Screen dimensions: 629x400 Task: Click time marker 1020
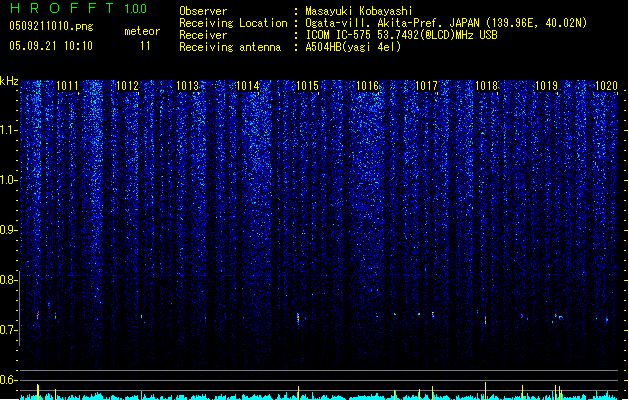[606, 86]
